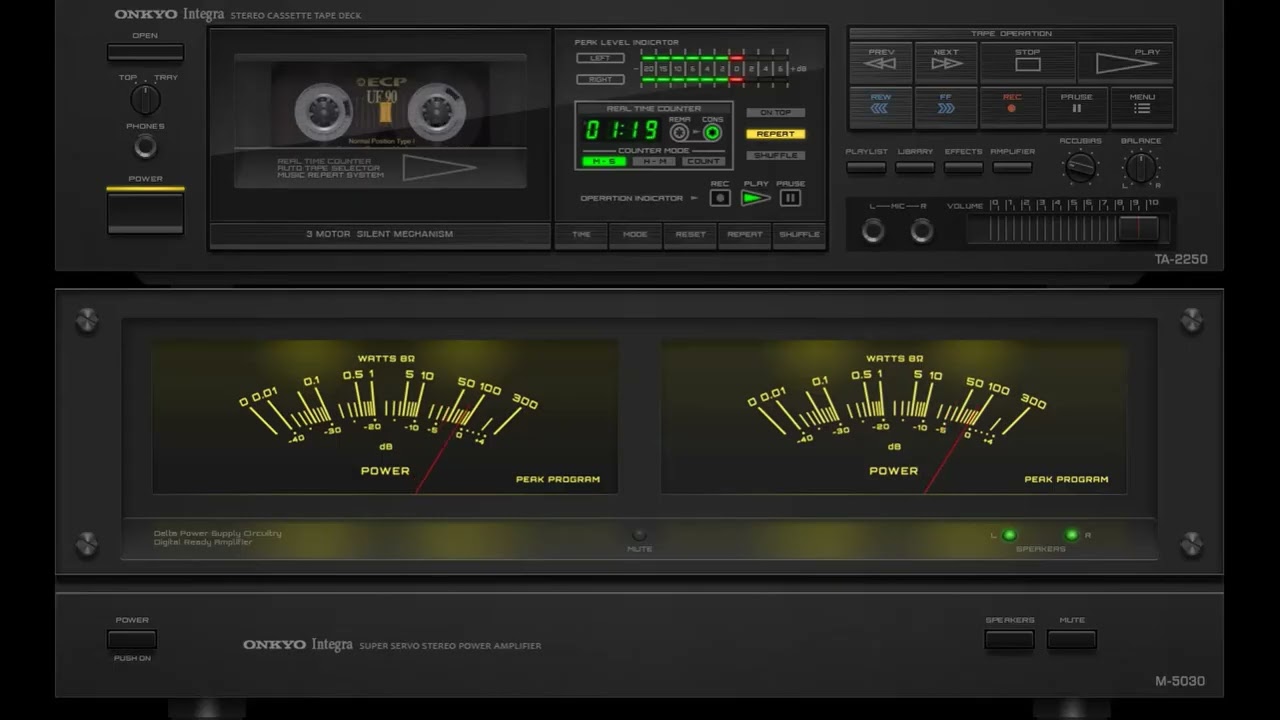This screenshot has width=1280, height=720.
Task: Select COUNT counter mode
Action: click(704, 161)
